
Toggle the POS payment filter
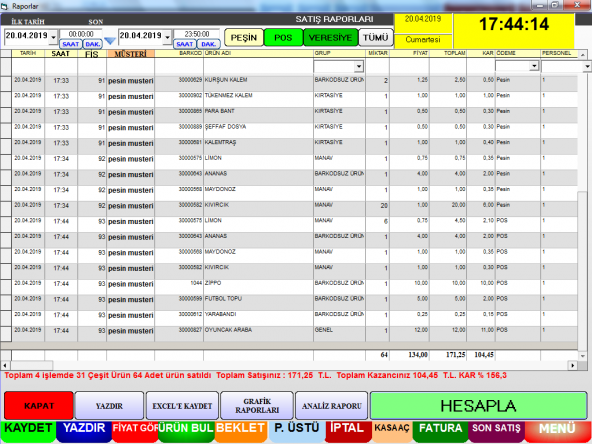coord(283,38)
